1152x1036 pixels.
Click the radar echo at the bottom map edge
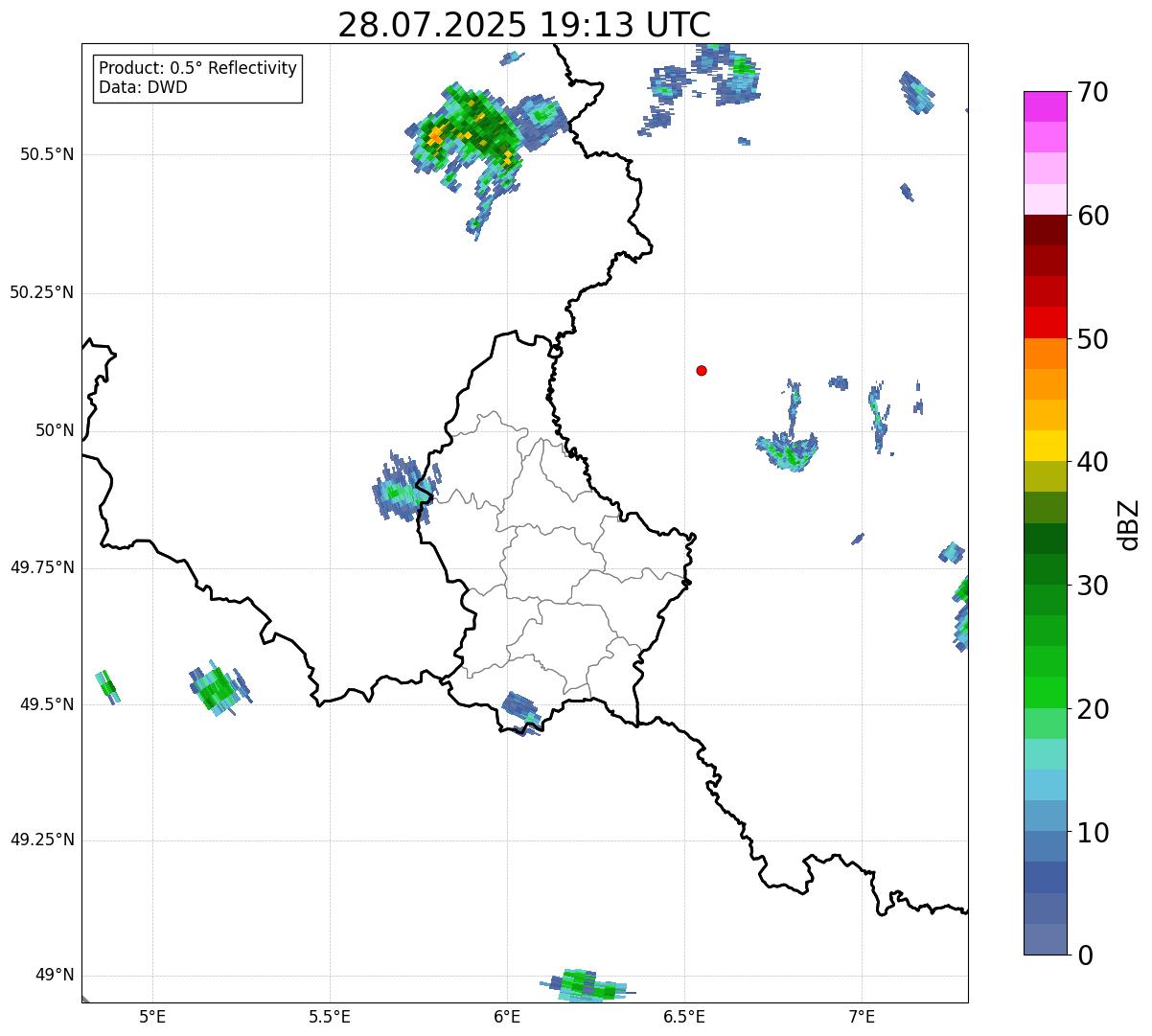587,985
